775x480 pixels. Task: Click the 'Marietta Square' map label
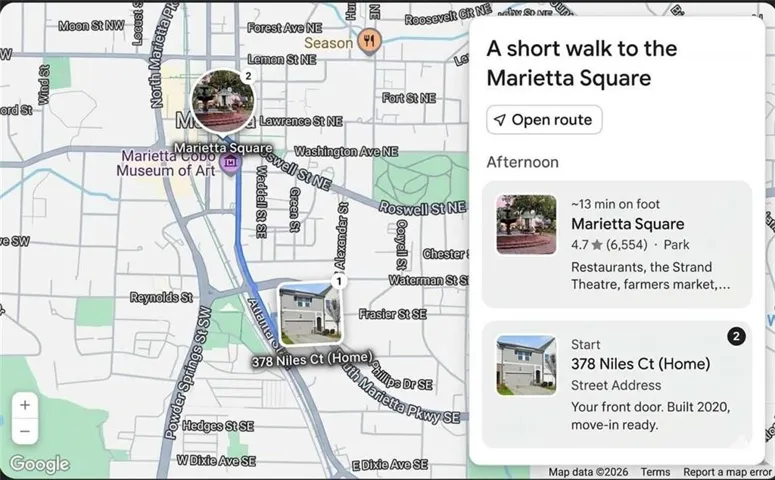(x=223, y=148)
